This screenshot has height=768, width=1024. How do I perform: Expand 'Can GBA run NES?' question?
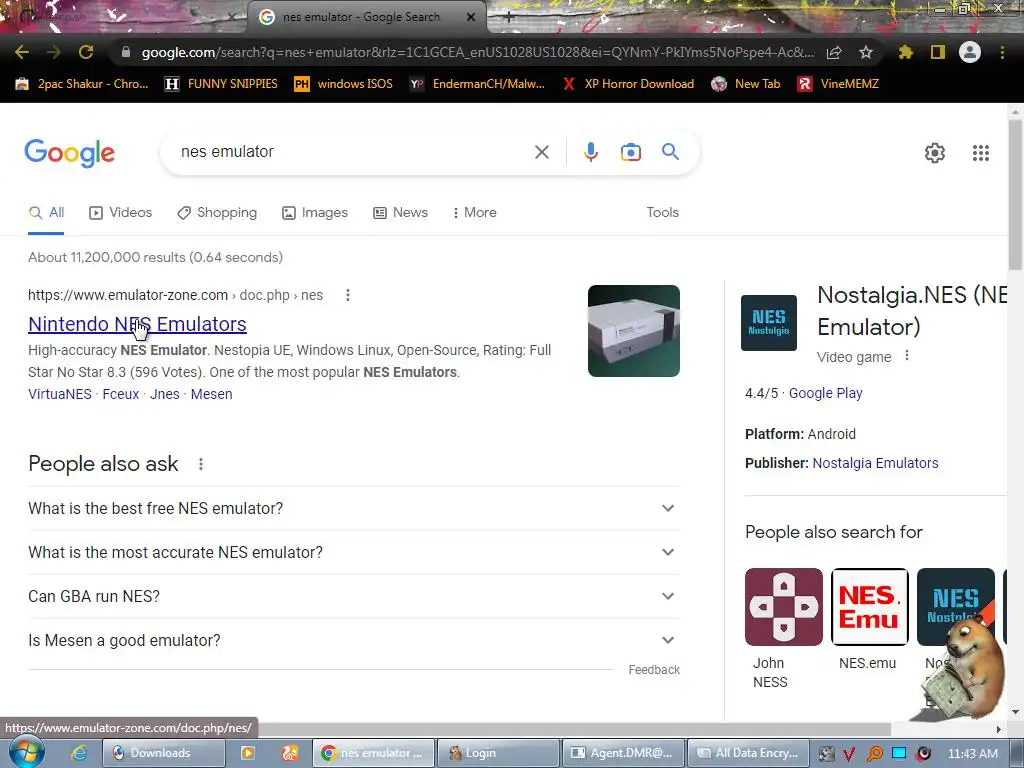353,596
